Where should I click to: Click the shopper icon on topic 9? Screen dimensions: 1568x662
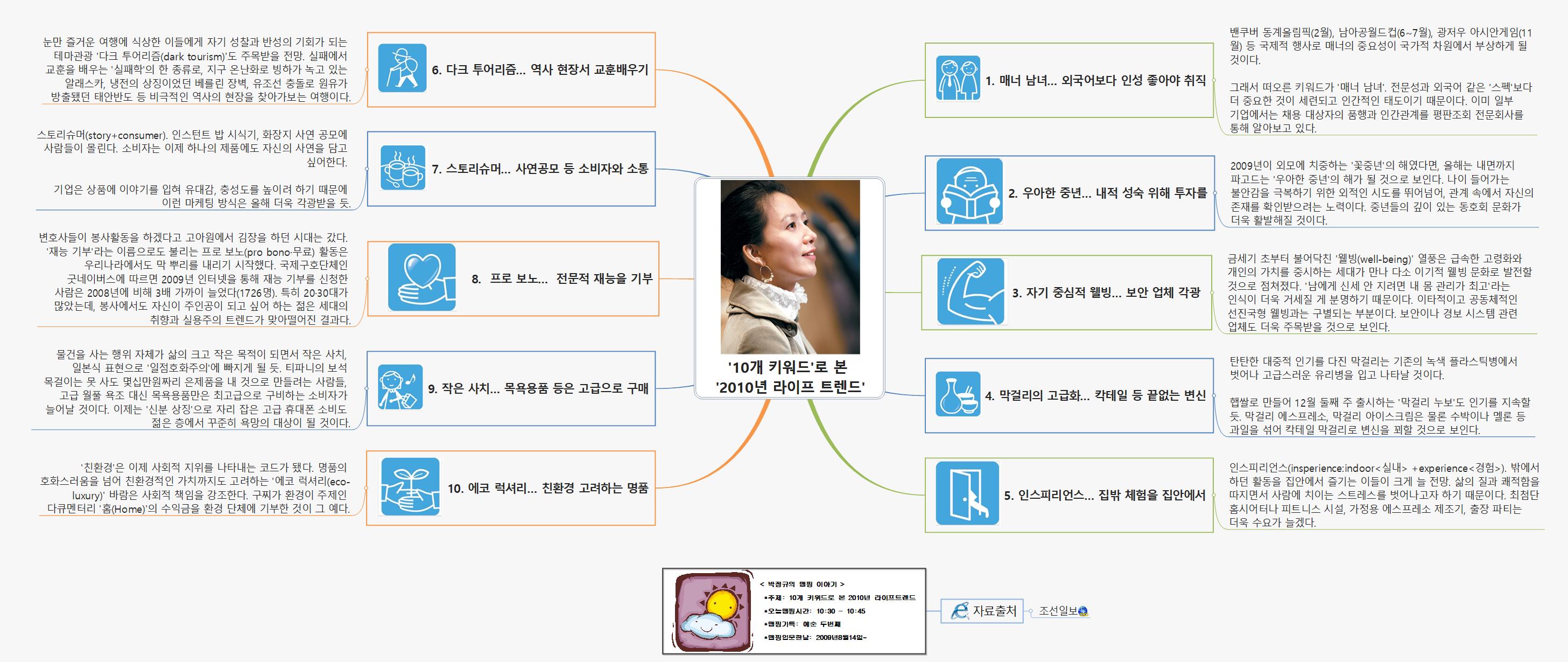400,387
